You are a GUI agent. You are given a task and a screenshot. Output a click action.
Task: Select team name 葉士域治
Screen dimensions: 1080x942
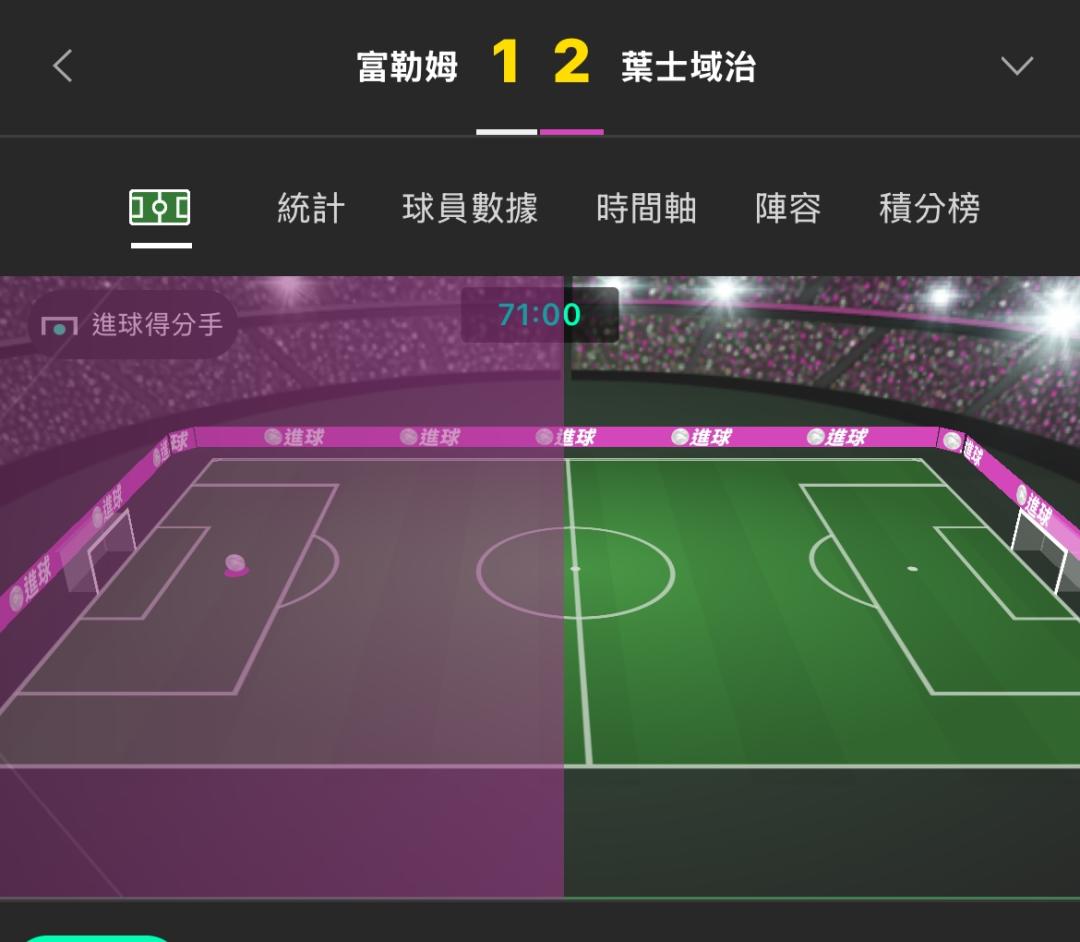(689, 67)
